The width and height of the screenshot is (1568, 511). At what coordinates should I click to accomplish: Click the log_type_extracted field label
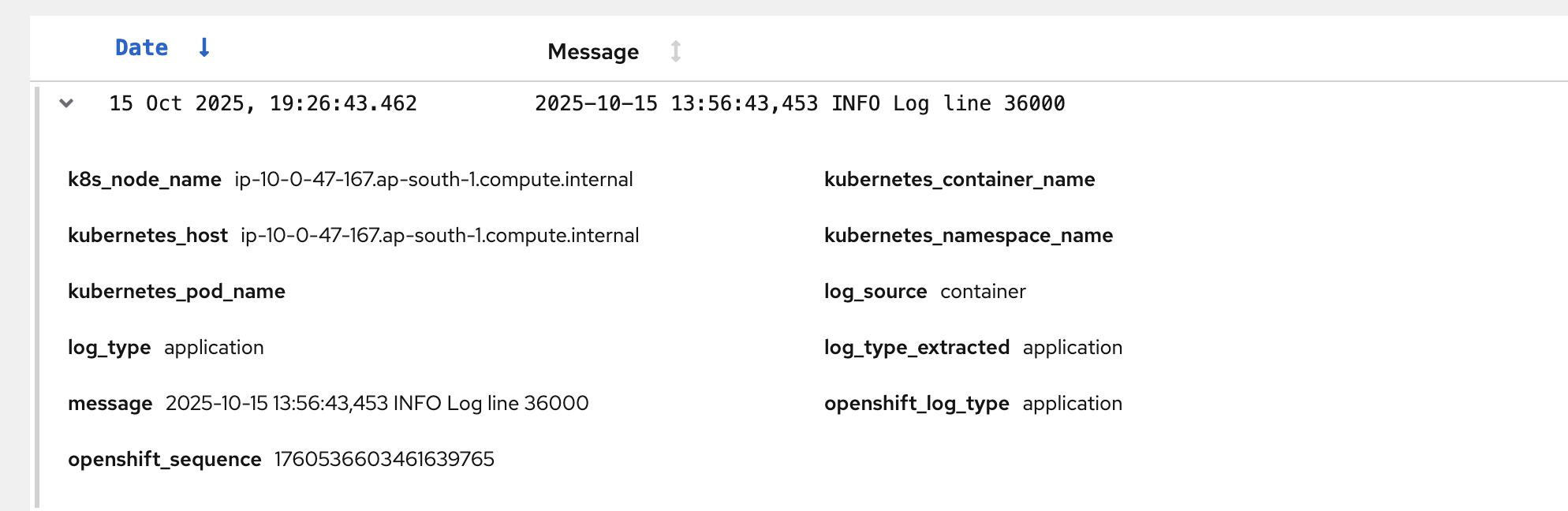click(x=917, y=348)
